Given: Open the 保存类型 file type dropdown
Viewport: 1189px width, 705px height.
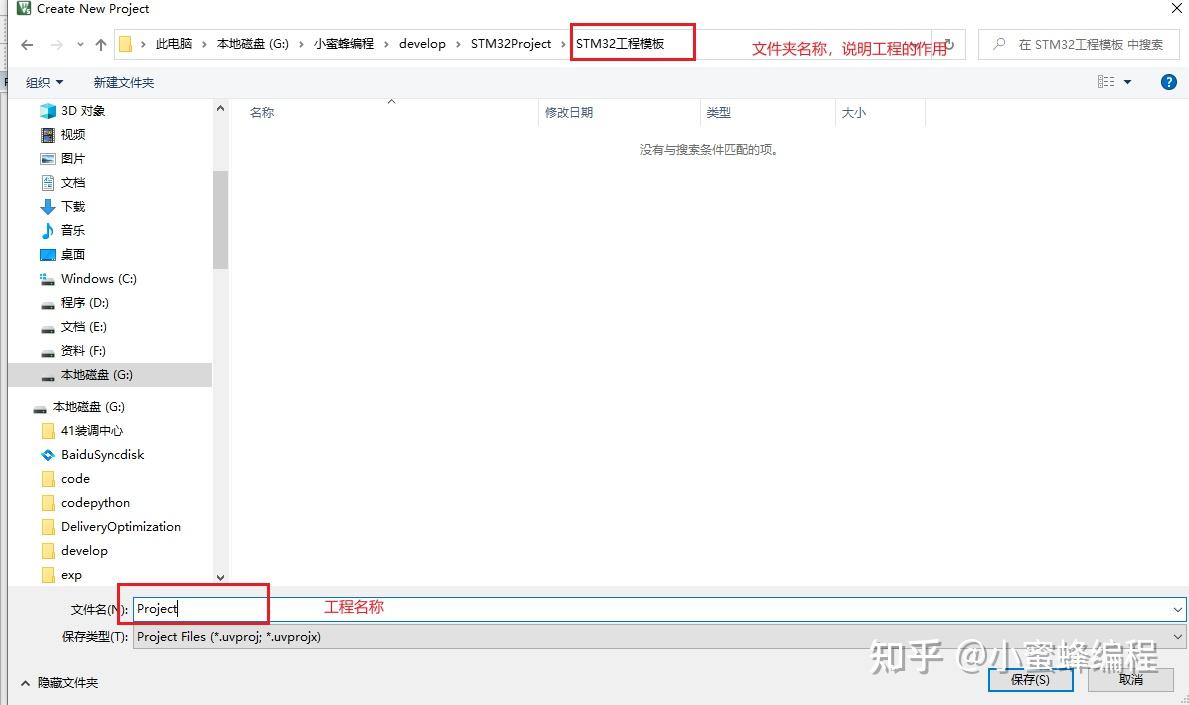Looking at the screenshot, I should coord(1177,636).
